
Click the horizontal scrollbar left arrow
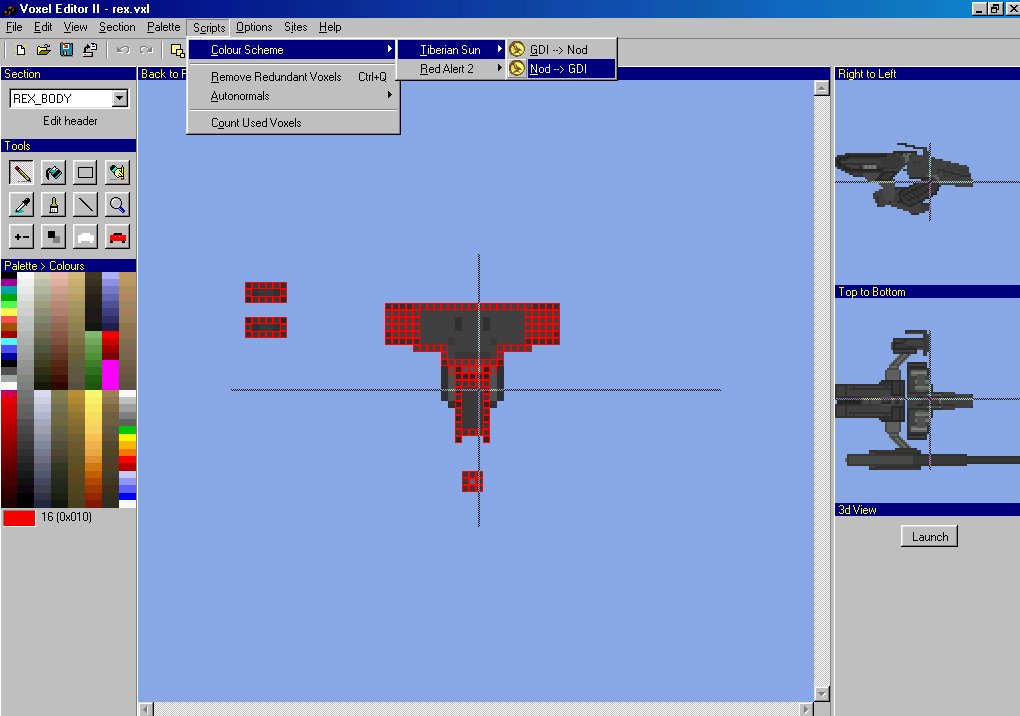146,709
